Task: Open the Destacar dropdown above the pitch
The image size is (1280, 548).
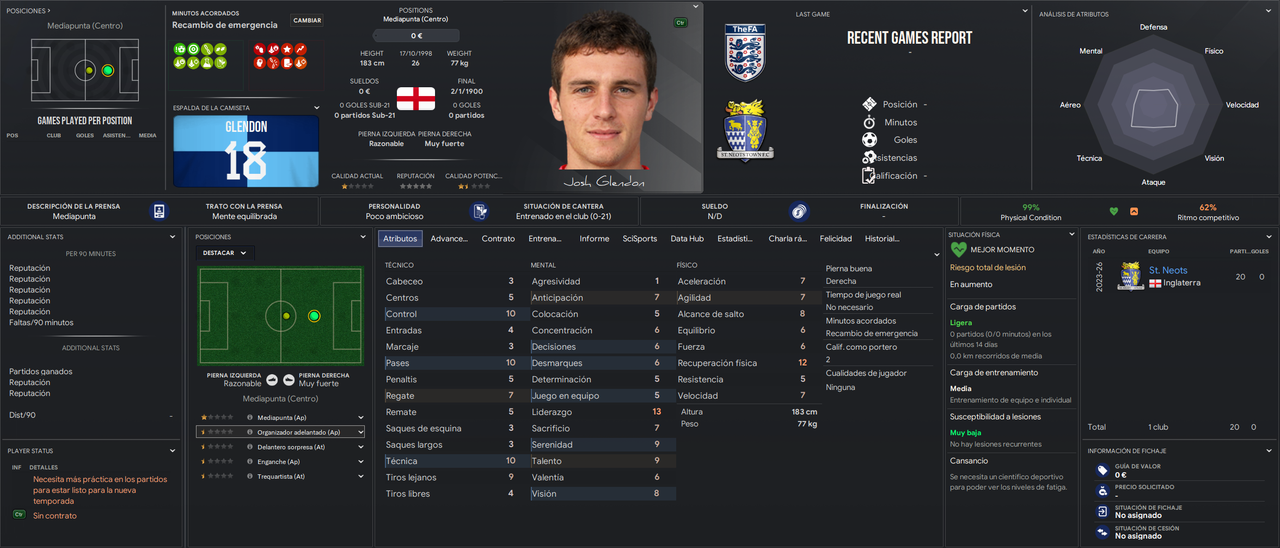Action: [x=225, y=253]
